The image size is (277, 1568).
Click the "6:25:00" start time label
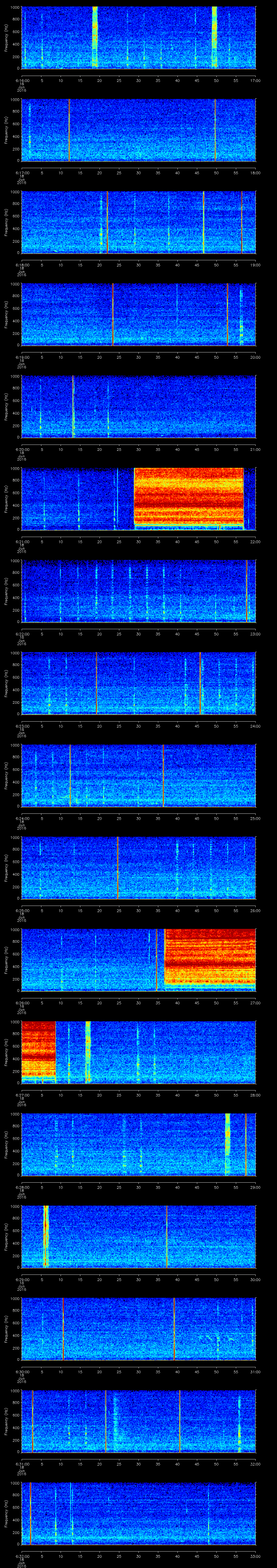22,910
